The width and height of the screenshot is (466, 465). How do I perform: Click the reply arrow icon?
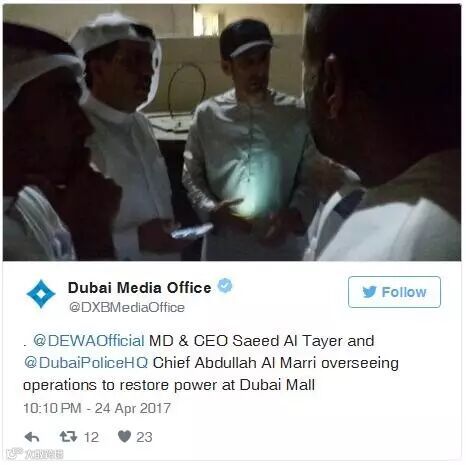pos(32,437)
